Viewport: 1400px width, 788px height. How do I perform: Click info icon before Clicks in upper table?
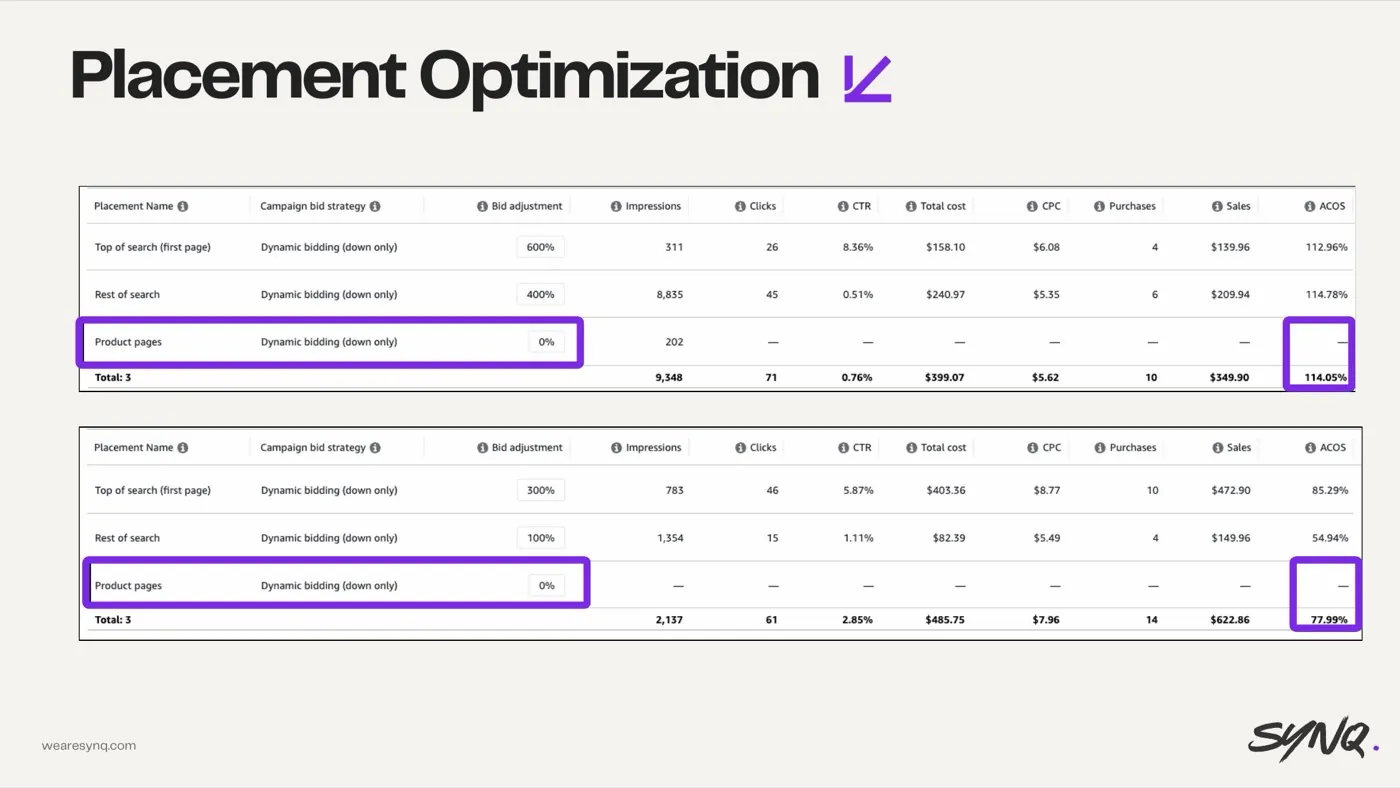coord(740,206)
